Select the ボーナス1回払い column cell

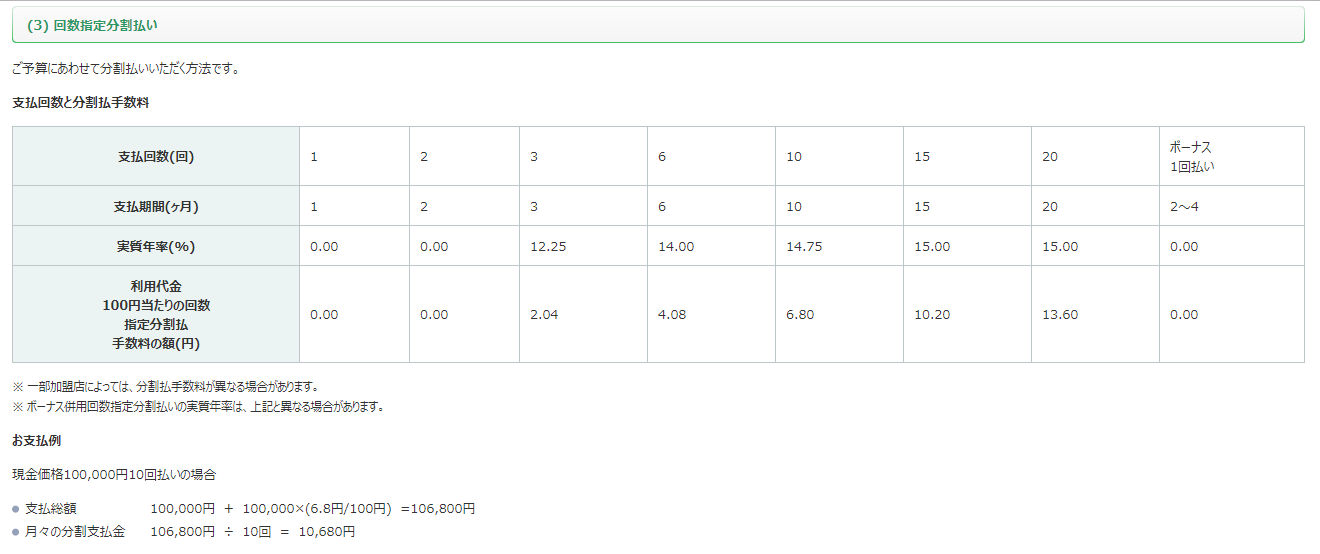point(1192,157)
